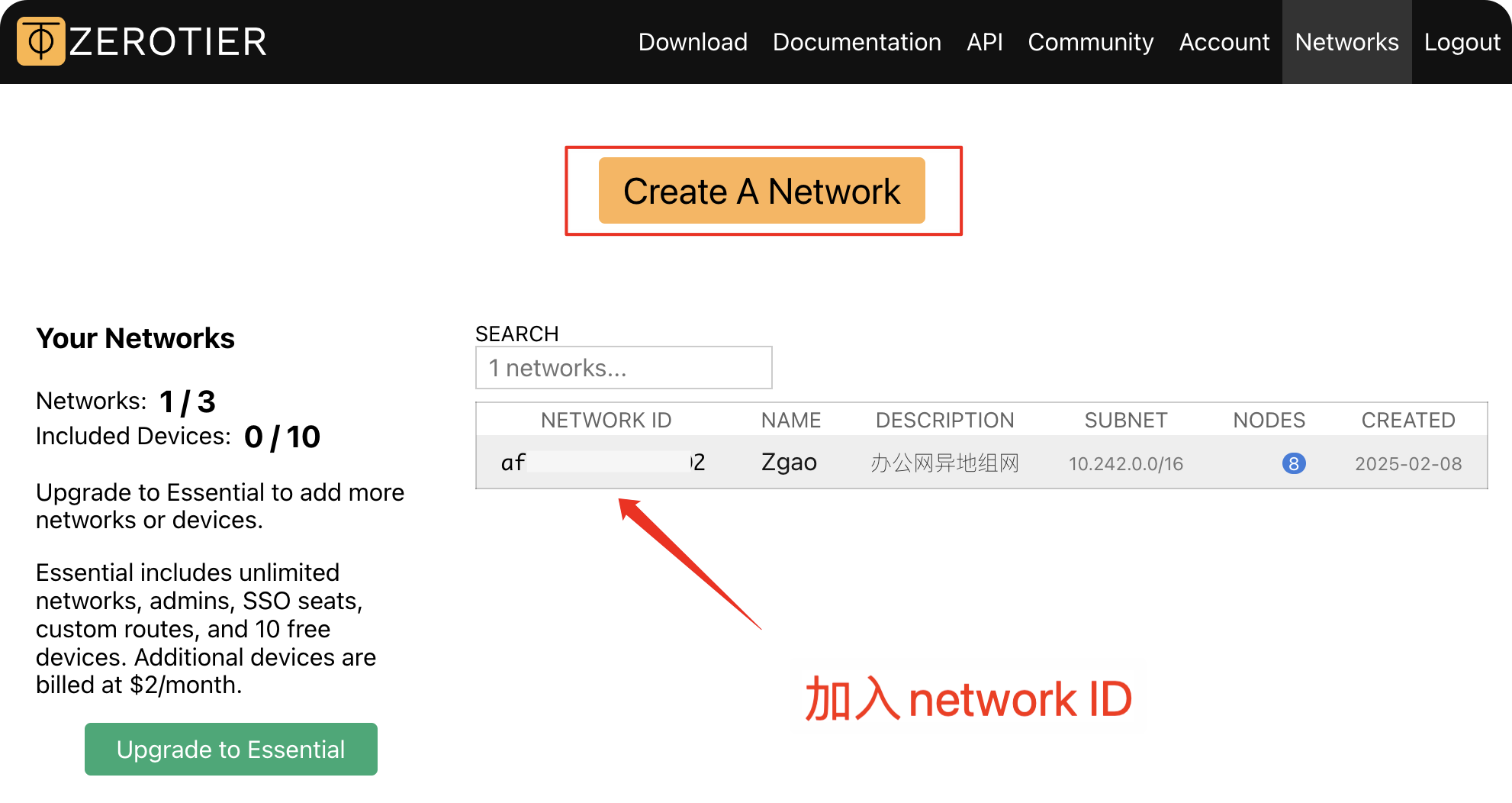The height and width of the screenshot is (803, 1512).
Task: Click the Upgrade to Essential button
Action: 230,749
